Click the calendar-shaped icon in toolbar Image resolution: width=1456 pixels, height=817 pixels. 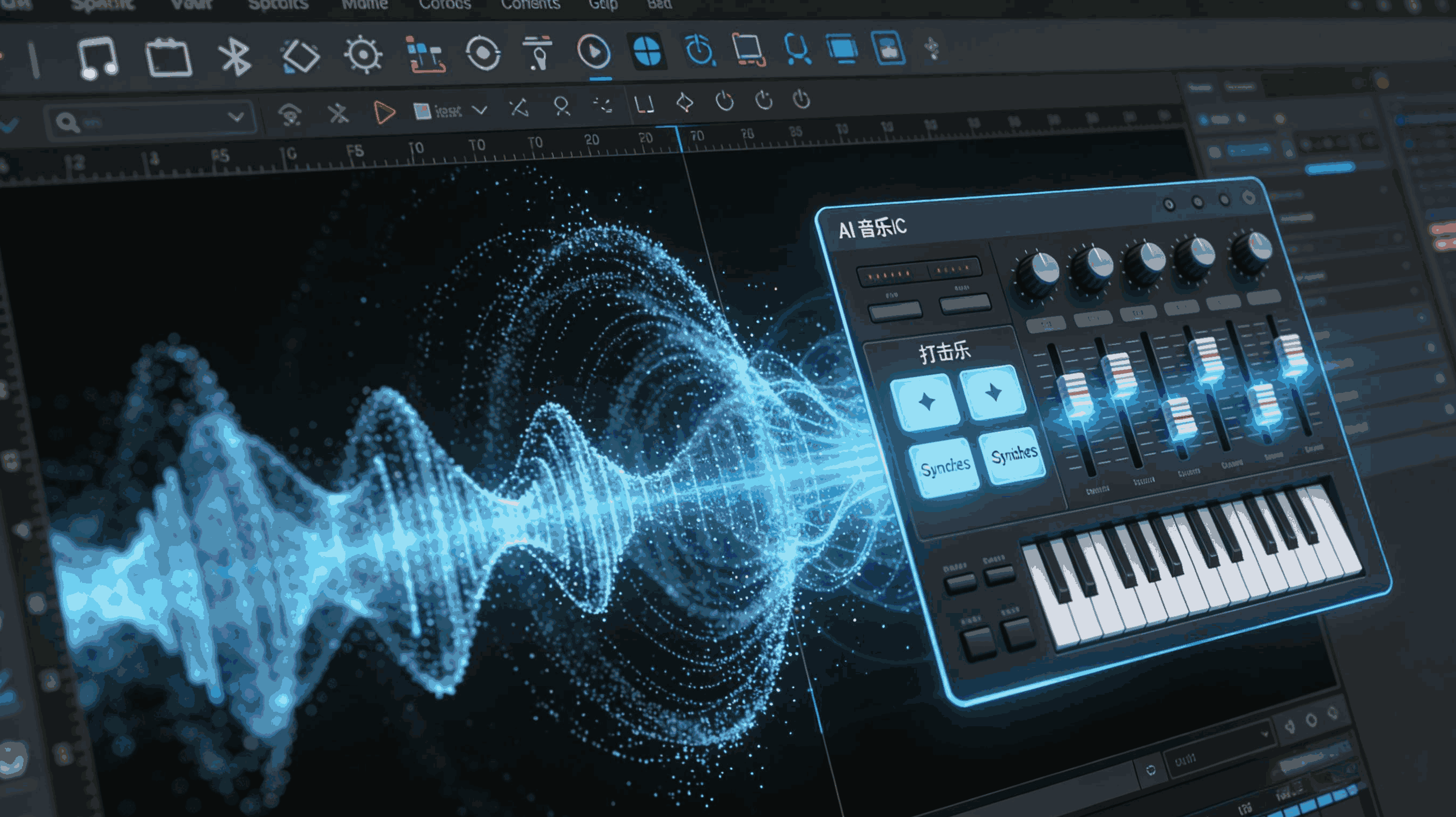(168, 57)
